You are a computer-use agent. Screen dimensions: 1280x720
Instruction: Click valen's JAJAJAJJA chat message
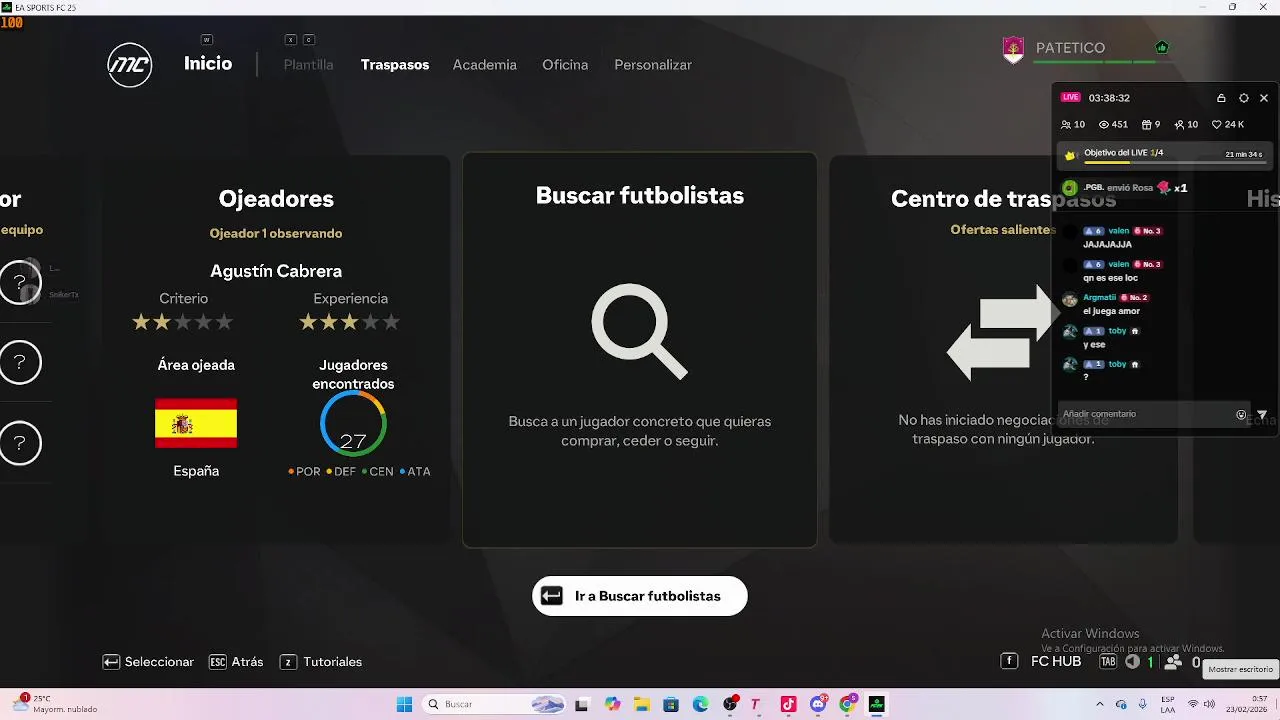(x=1107, y=244)
